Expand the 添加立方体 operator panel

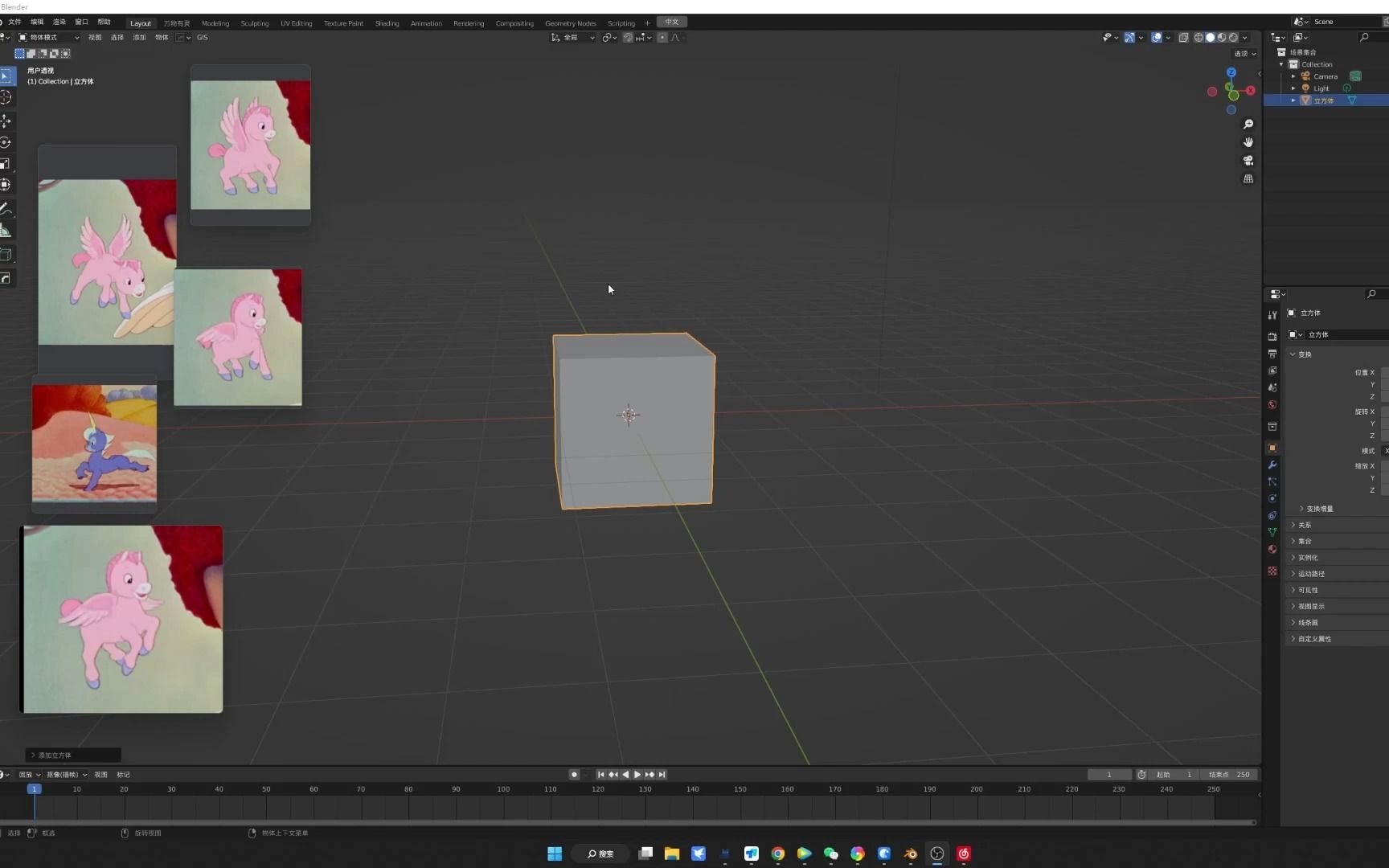[x=73, y=755]
